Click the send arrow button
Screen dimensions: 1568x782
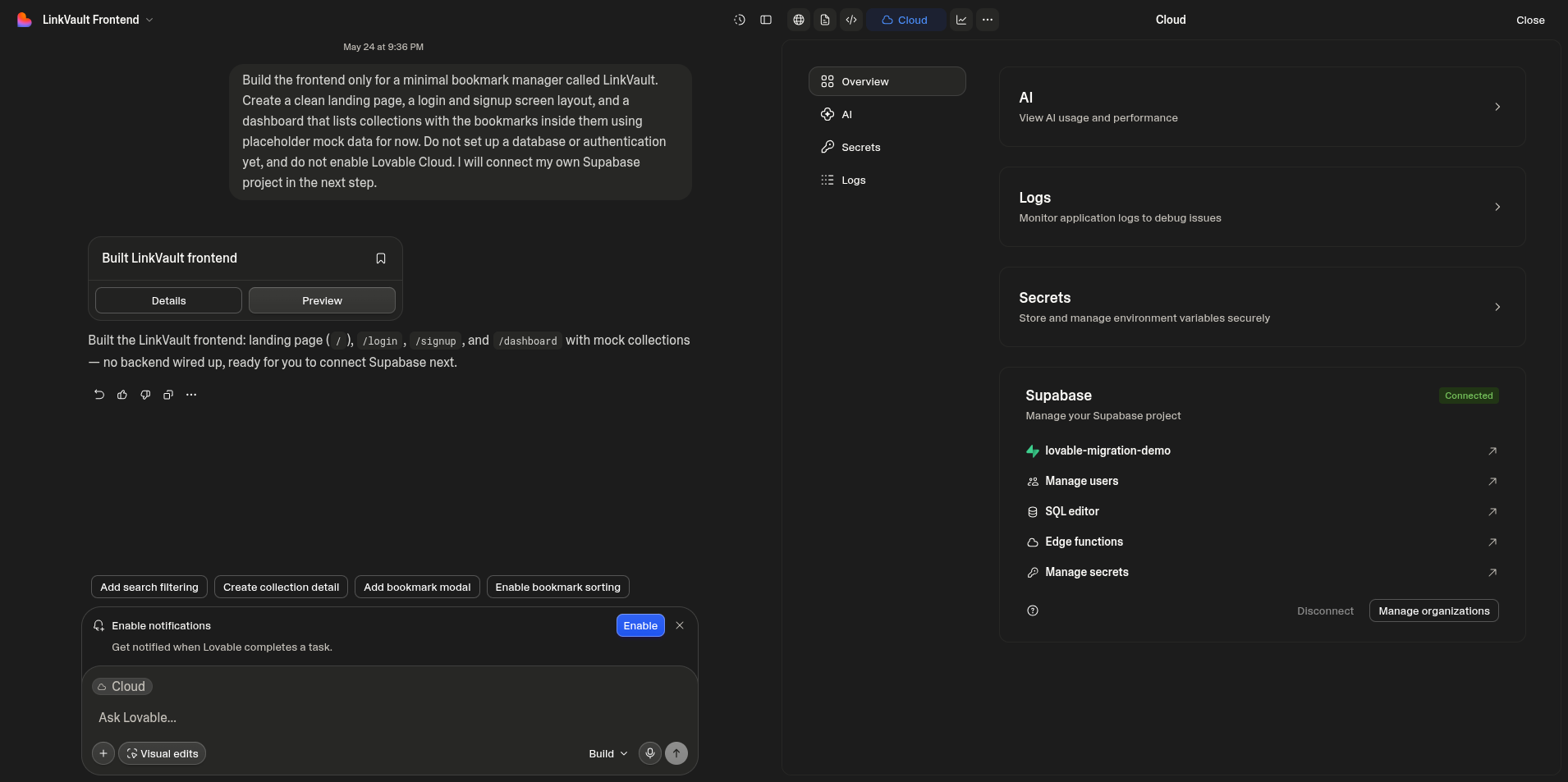676,753
